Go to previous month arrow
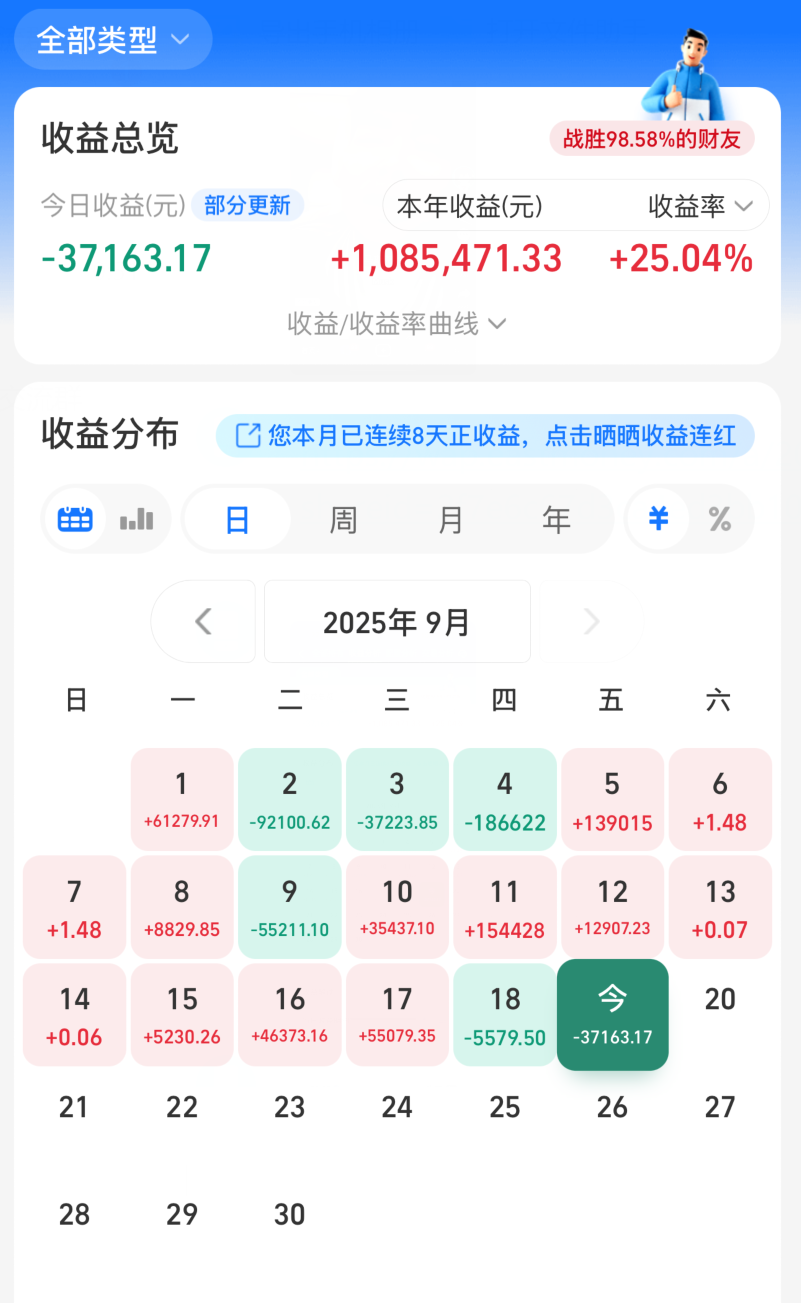The image size is (801, 1303). pyautogui.click(x=203, y=622)
